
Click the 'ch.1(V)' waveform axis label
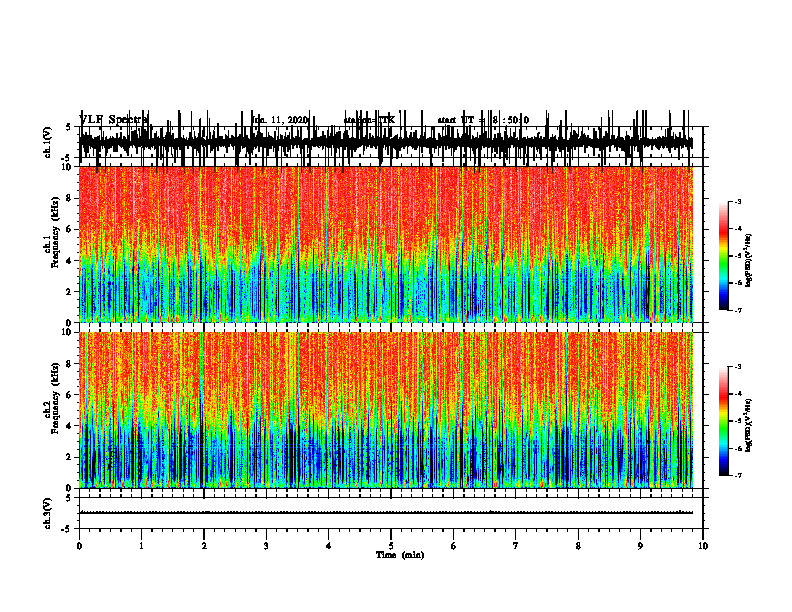tap(48, 142)
